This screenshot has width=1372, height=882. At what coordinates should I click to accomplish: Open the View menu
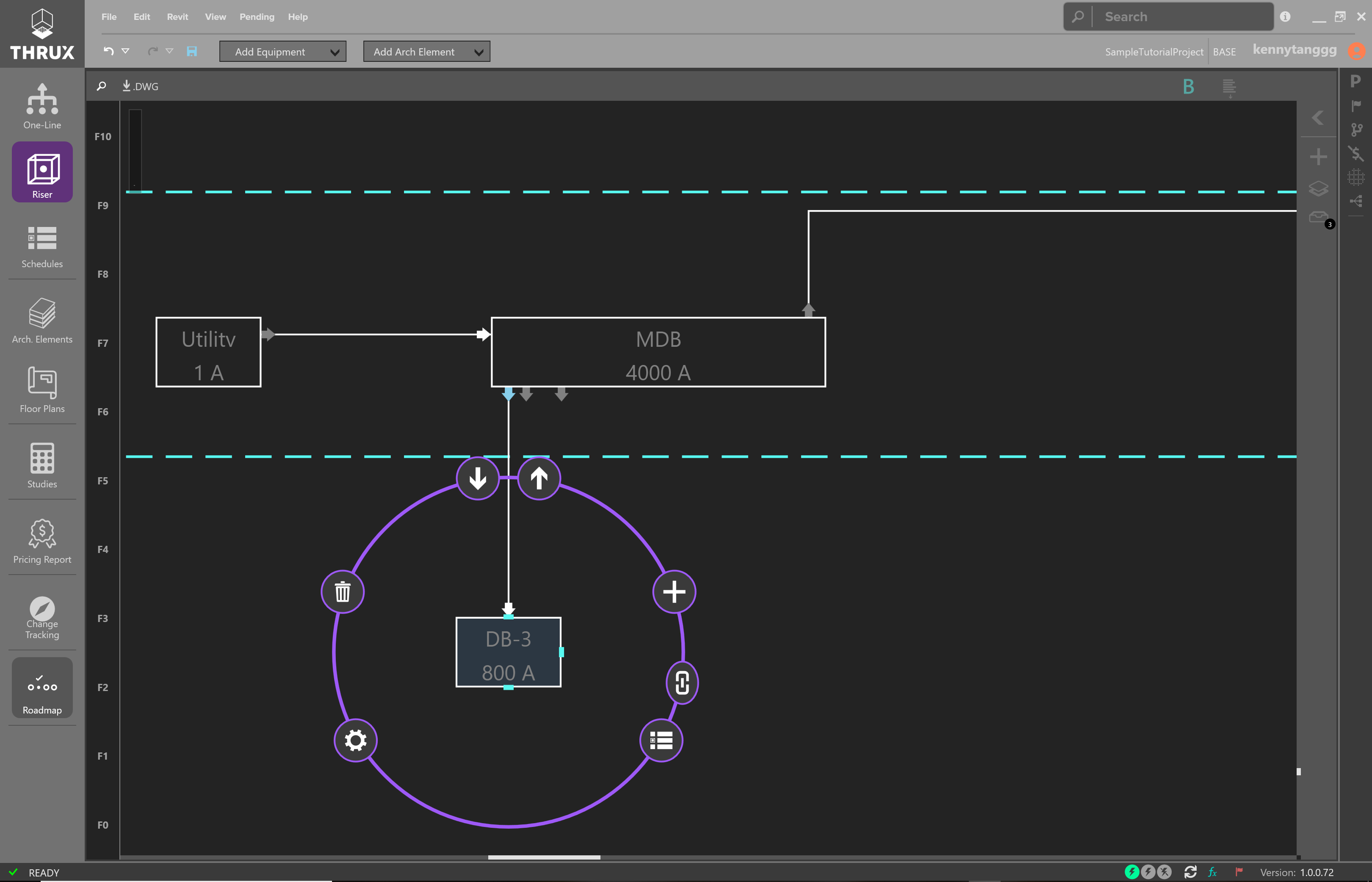[x=215, y=17]
